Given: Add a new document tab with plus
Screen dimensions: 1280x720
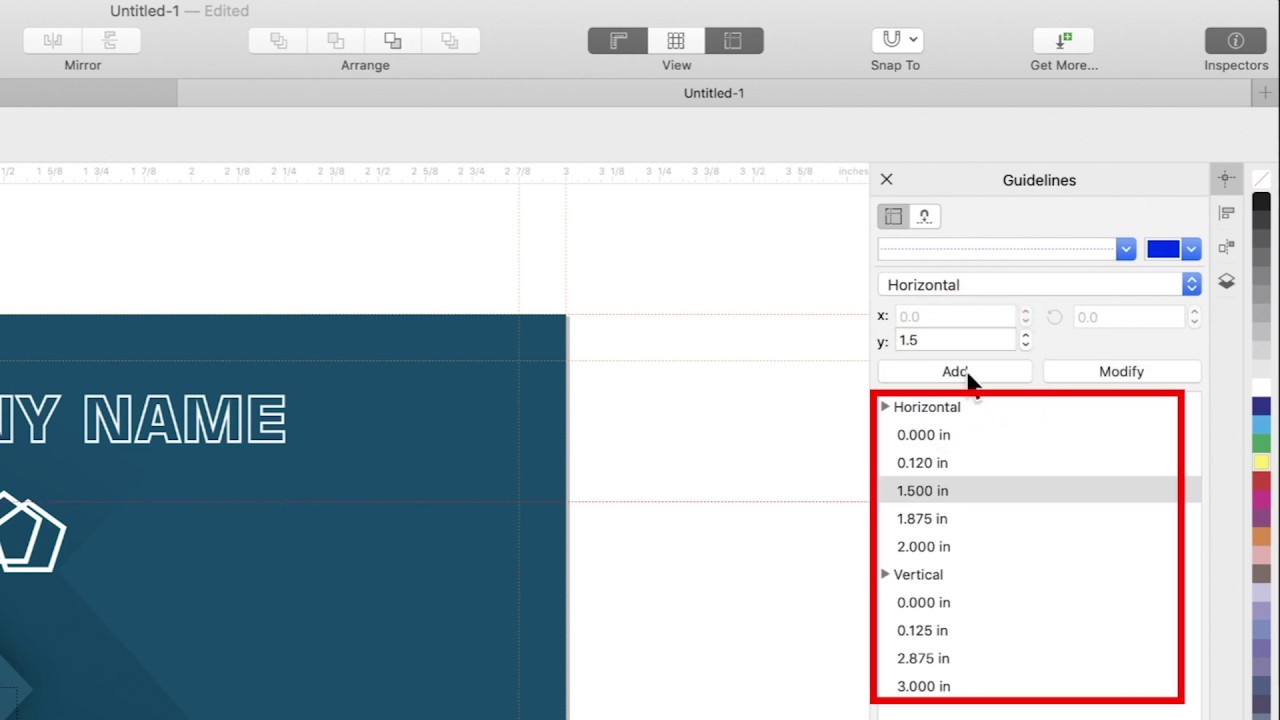Looking at the screenshot, I should 1265,93.
